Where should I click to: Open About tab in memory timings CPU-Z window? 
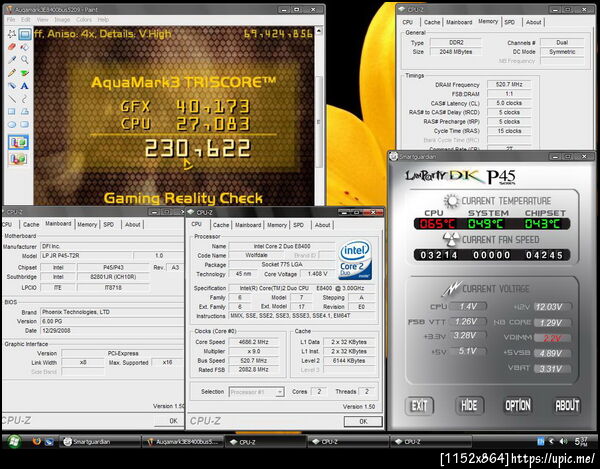[533, 22]
